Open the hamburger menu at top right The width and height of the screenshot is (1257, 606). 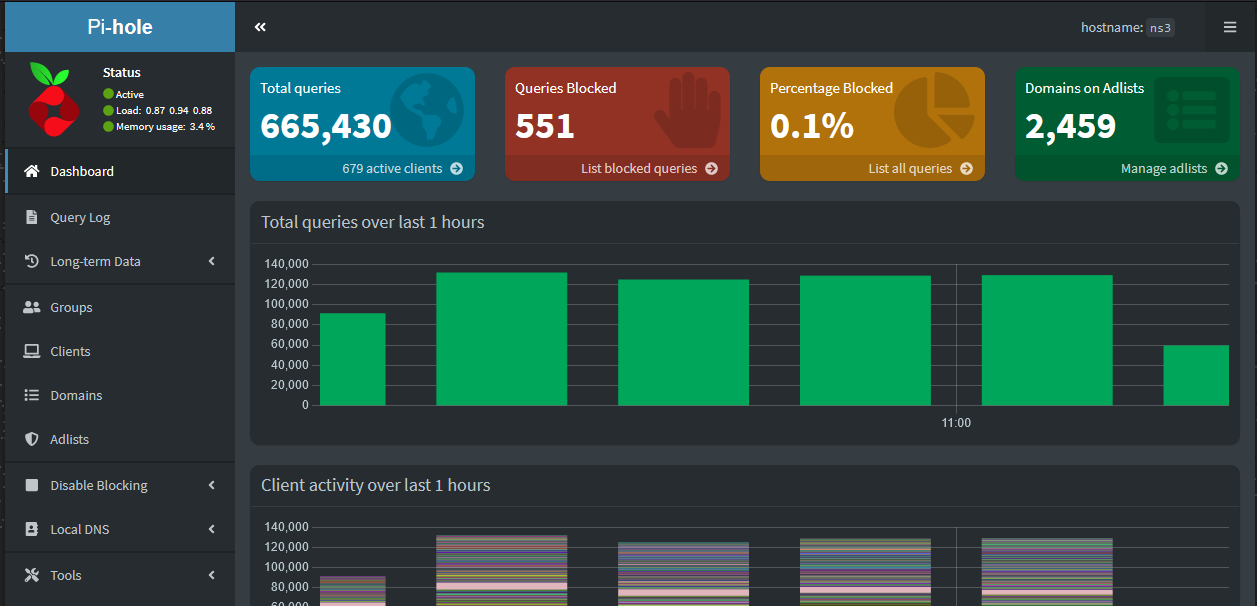pos(1230,27)
